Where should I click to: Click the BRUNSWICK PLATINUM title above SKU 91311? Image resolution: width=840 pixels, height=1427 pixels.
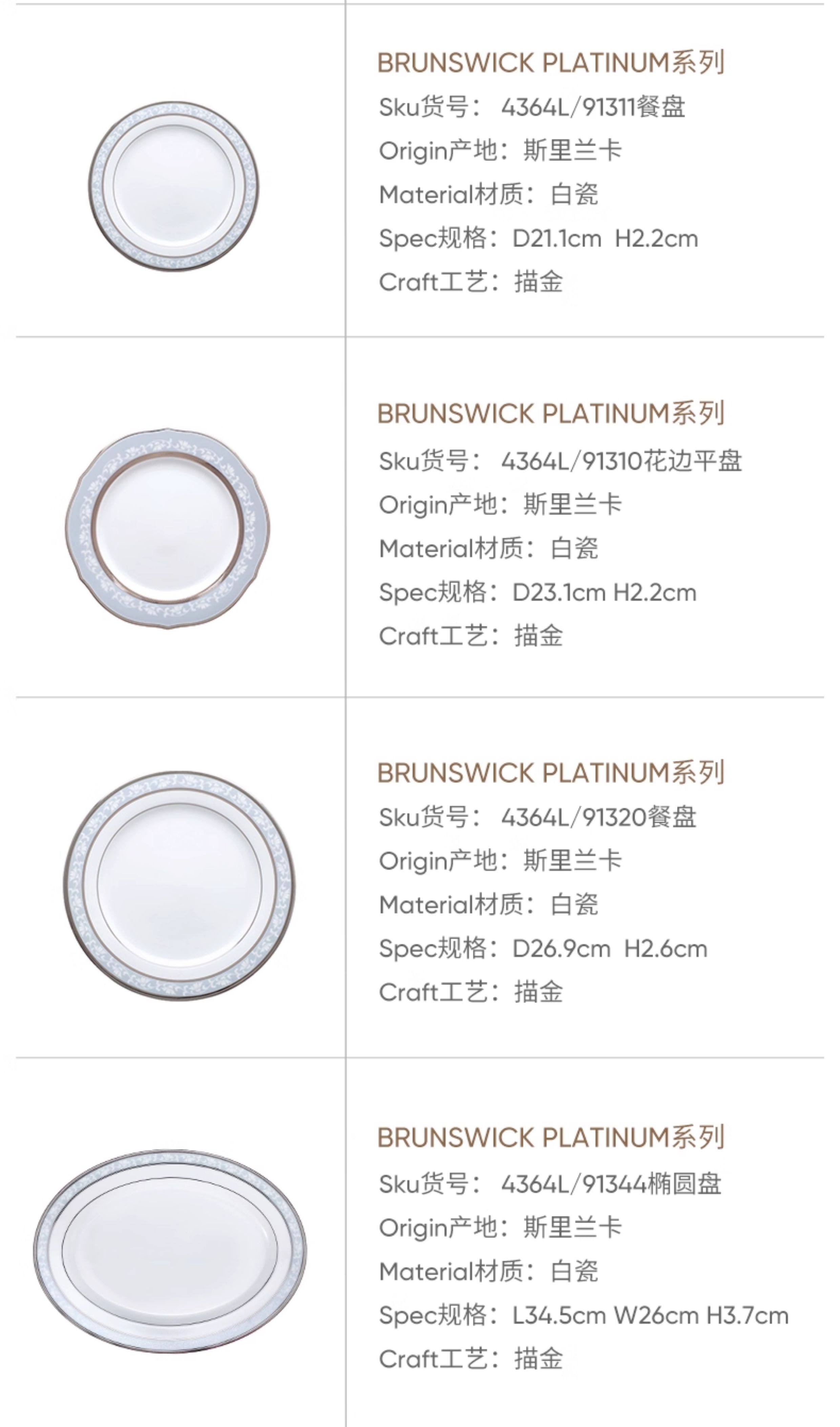tap(550, 63)
